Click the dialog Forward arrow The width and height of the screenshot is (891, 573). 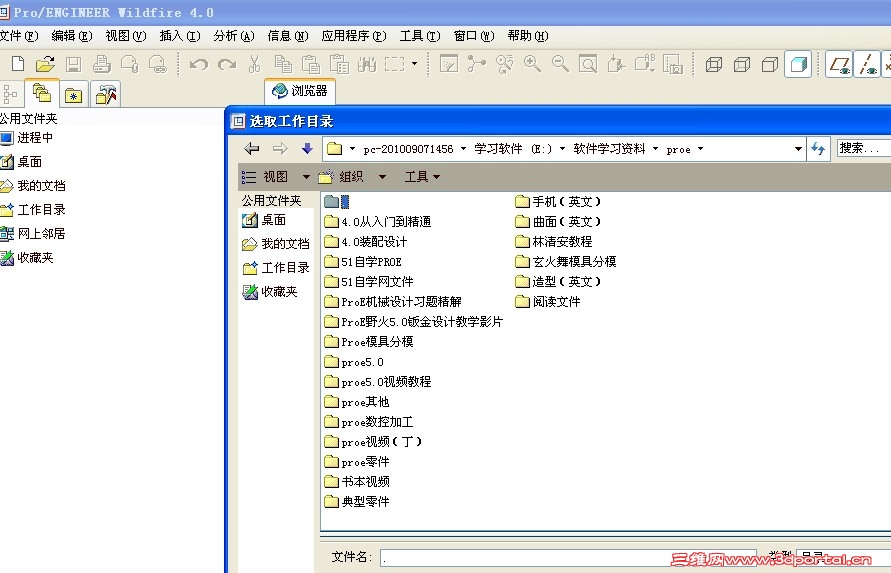click(x=280, y=149)
